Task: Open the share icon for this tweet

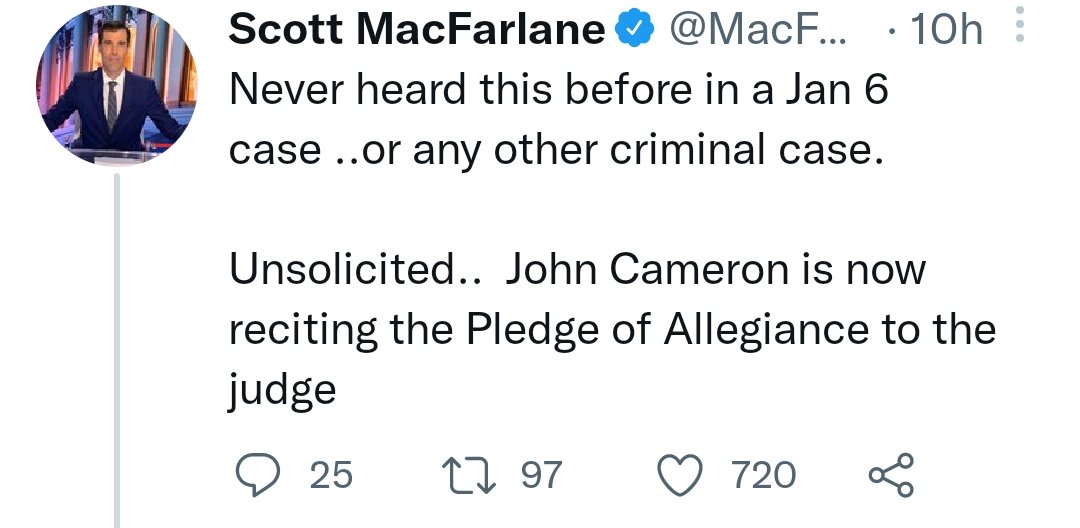Action: click(x=890, y=474)
